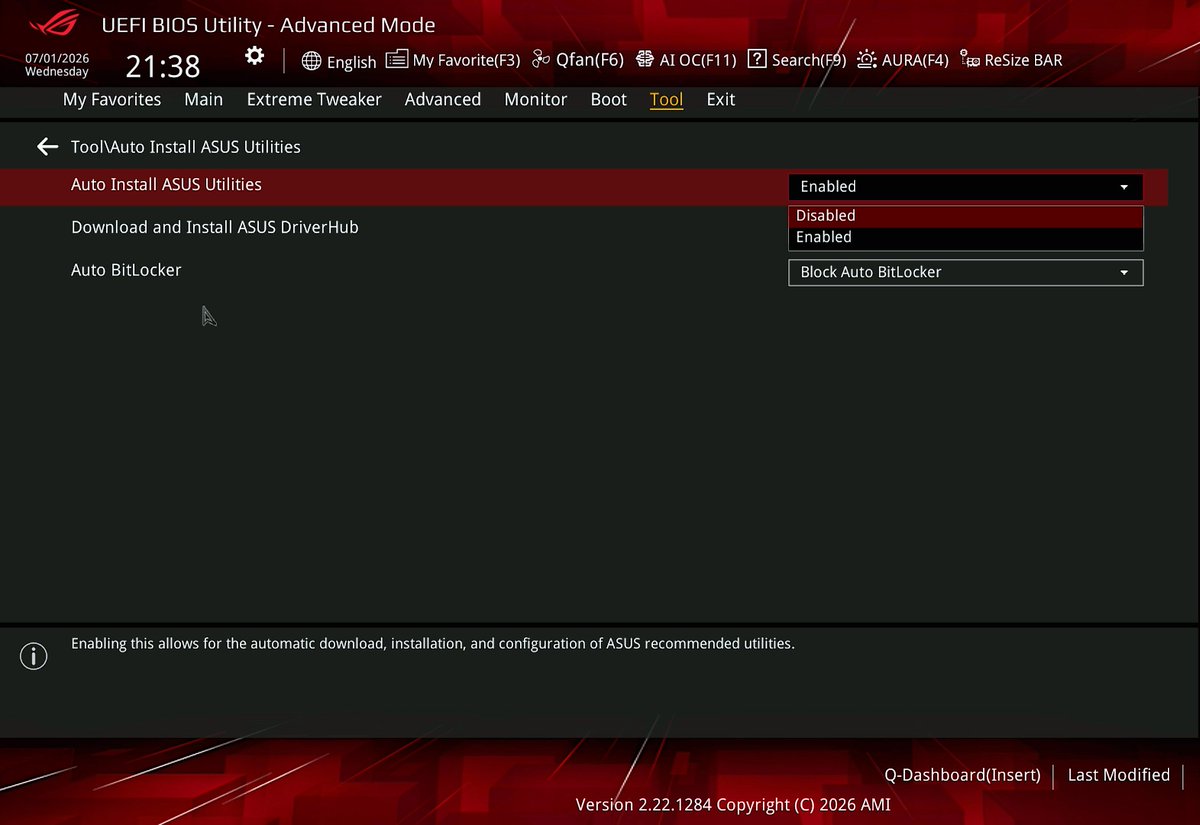Open the Boot tab
The height and width of the screenshot is (825, 1200).
(x=609, y=99)
